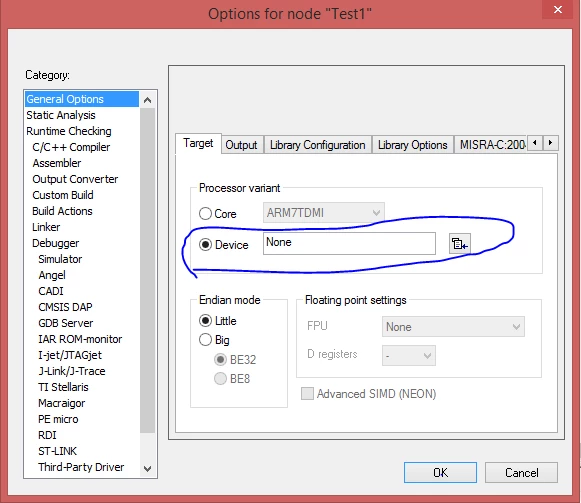Select Assembler category

pyautogui.click(x=57, y=163)
